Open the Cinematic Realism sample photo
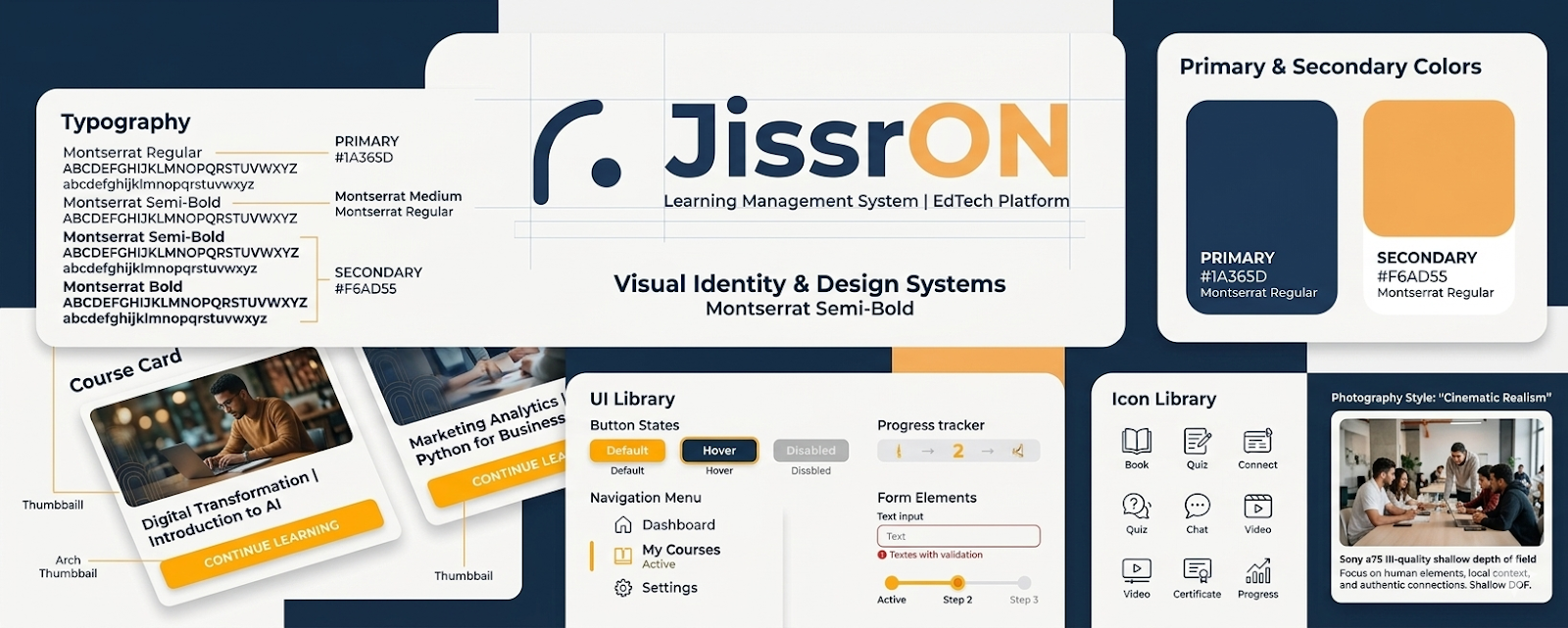Image resolution: width=1568 pixels, height=628 pixels. click(1441, 482)
